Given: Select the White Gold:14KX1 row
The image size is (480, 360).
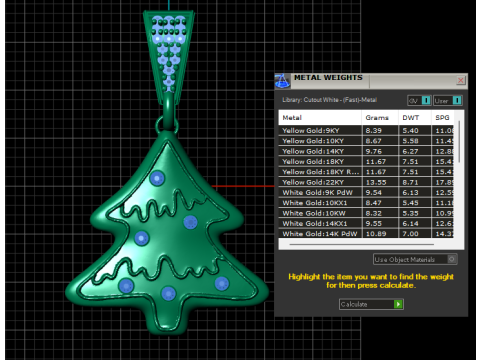Looking at the screenshot, I should tap(366, 223).
